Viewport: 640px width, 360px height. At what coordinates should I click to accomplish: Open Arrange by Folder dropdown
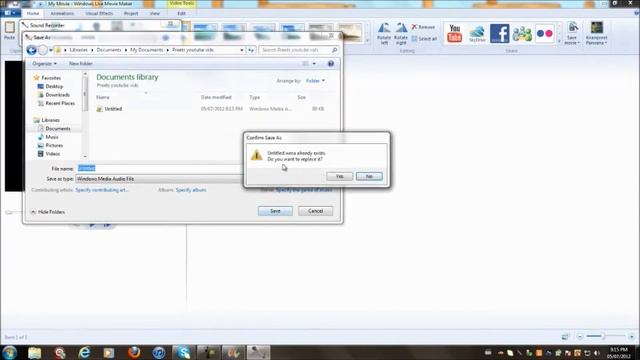tap(315, 81)
